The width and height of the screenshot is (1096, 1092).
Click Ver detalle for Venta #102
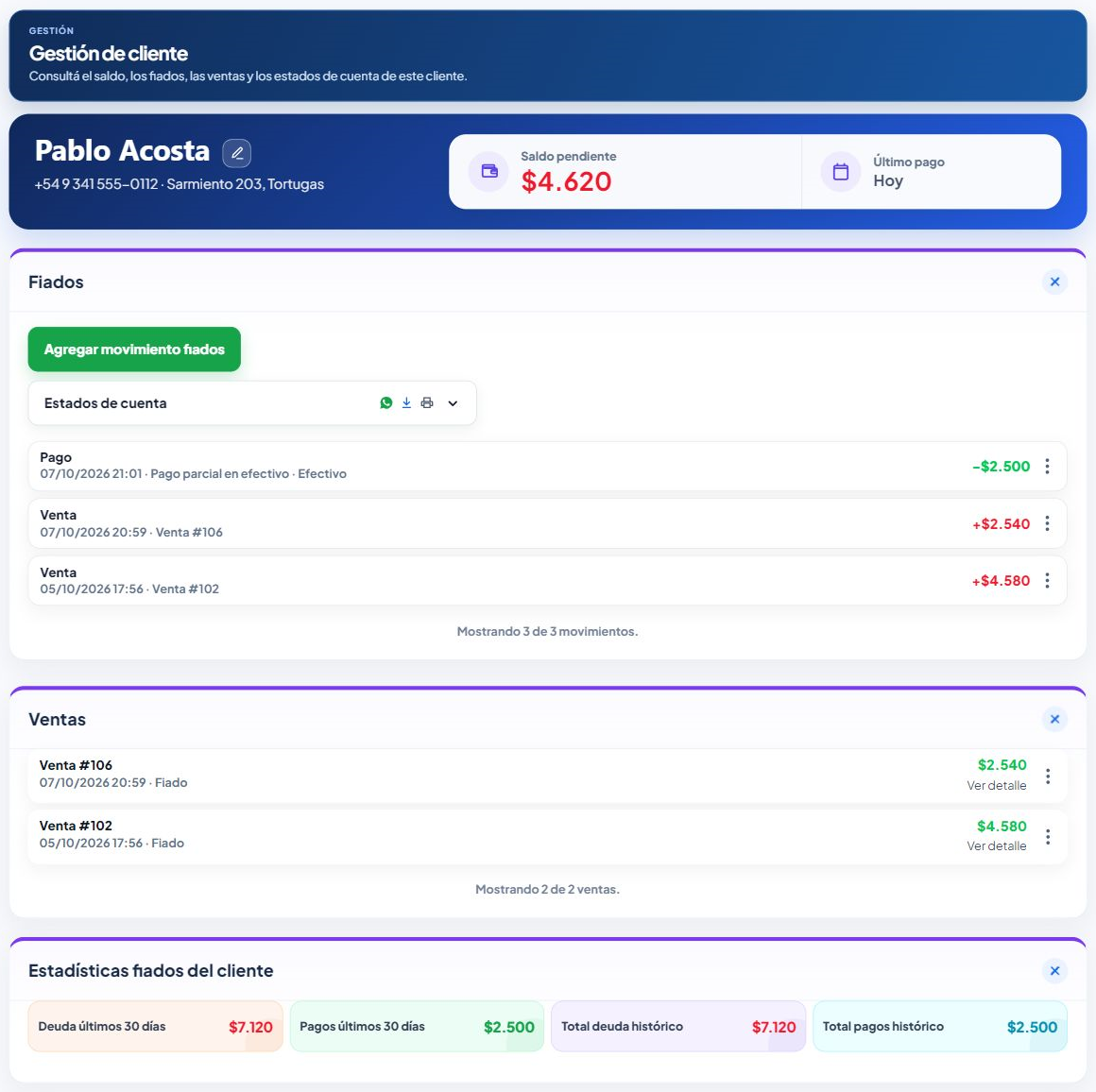(996, 846)
